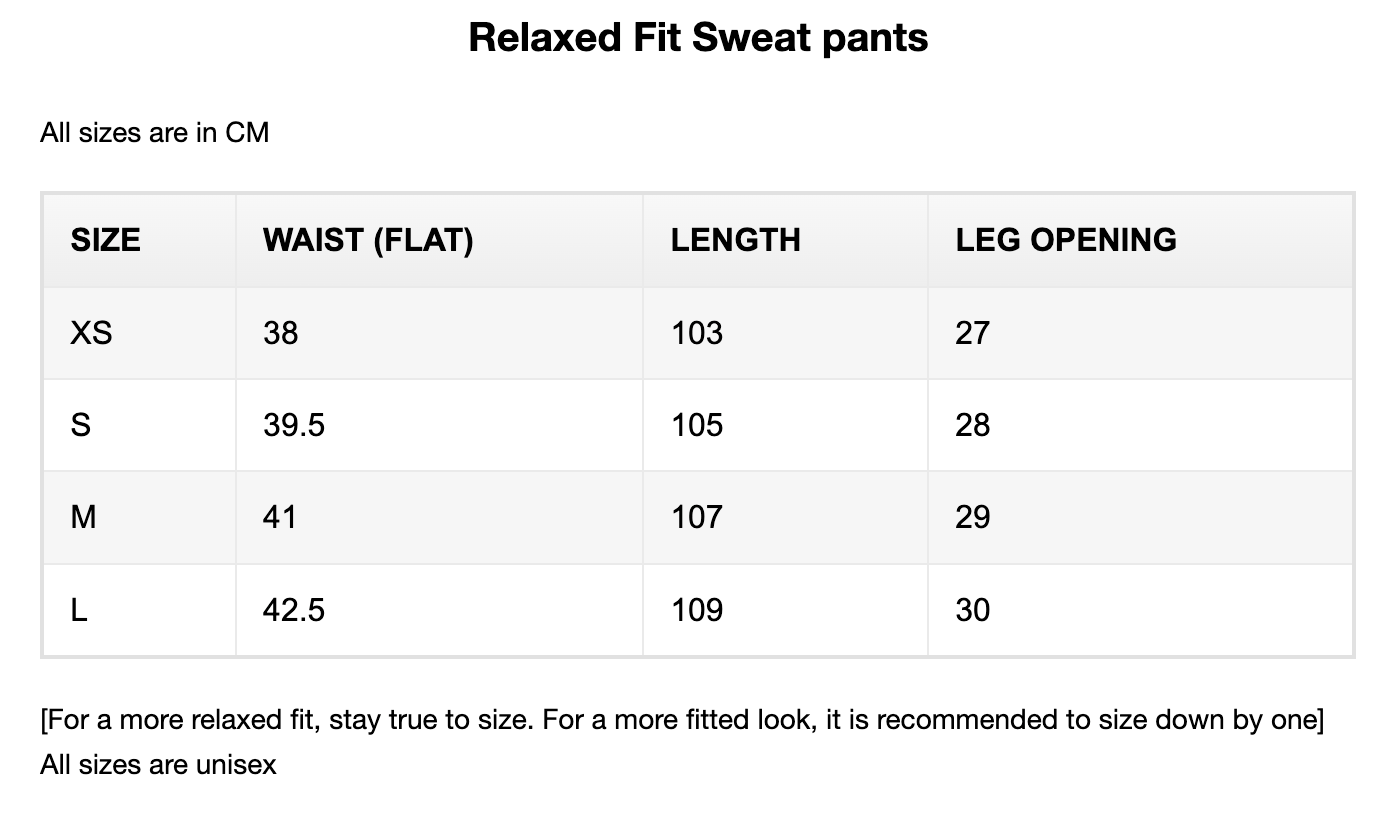
Task: Click the leg opening value 28
Action: [x=972, y=425]
